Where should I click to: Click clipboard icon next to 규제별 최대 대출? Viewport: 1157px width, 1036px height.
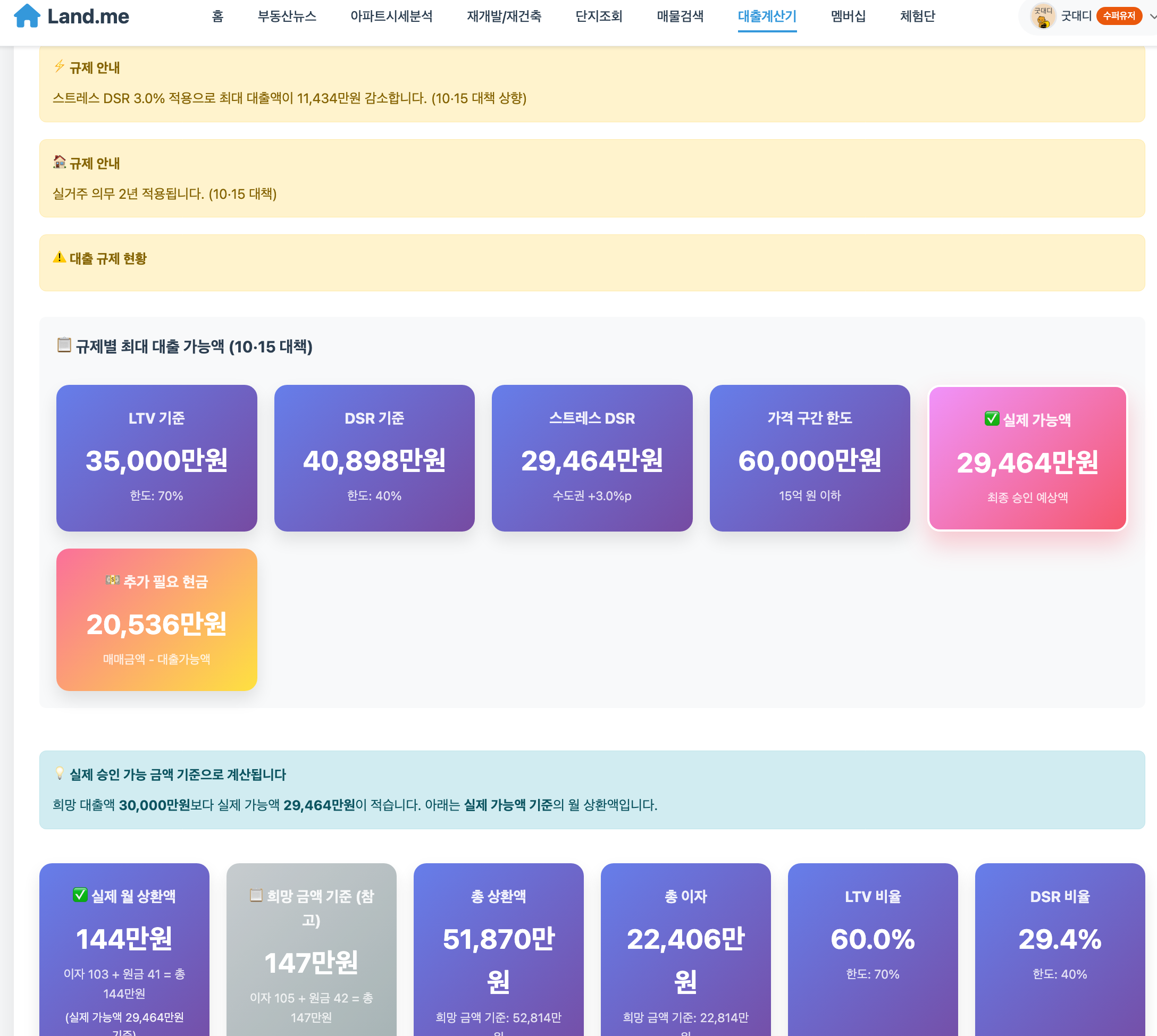[64, 345]
